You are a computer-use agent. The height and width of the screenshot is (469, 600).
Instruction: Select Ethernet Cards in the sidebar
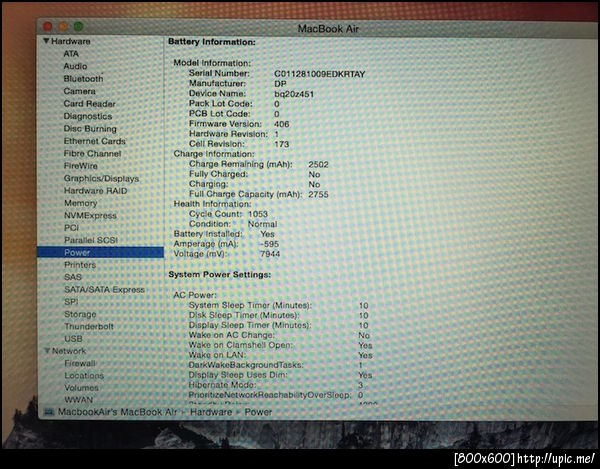(x=95, y=141)
